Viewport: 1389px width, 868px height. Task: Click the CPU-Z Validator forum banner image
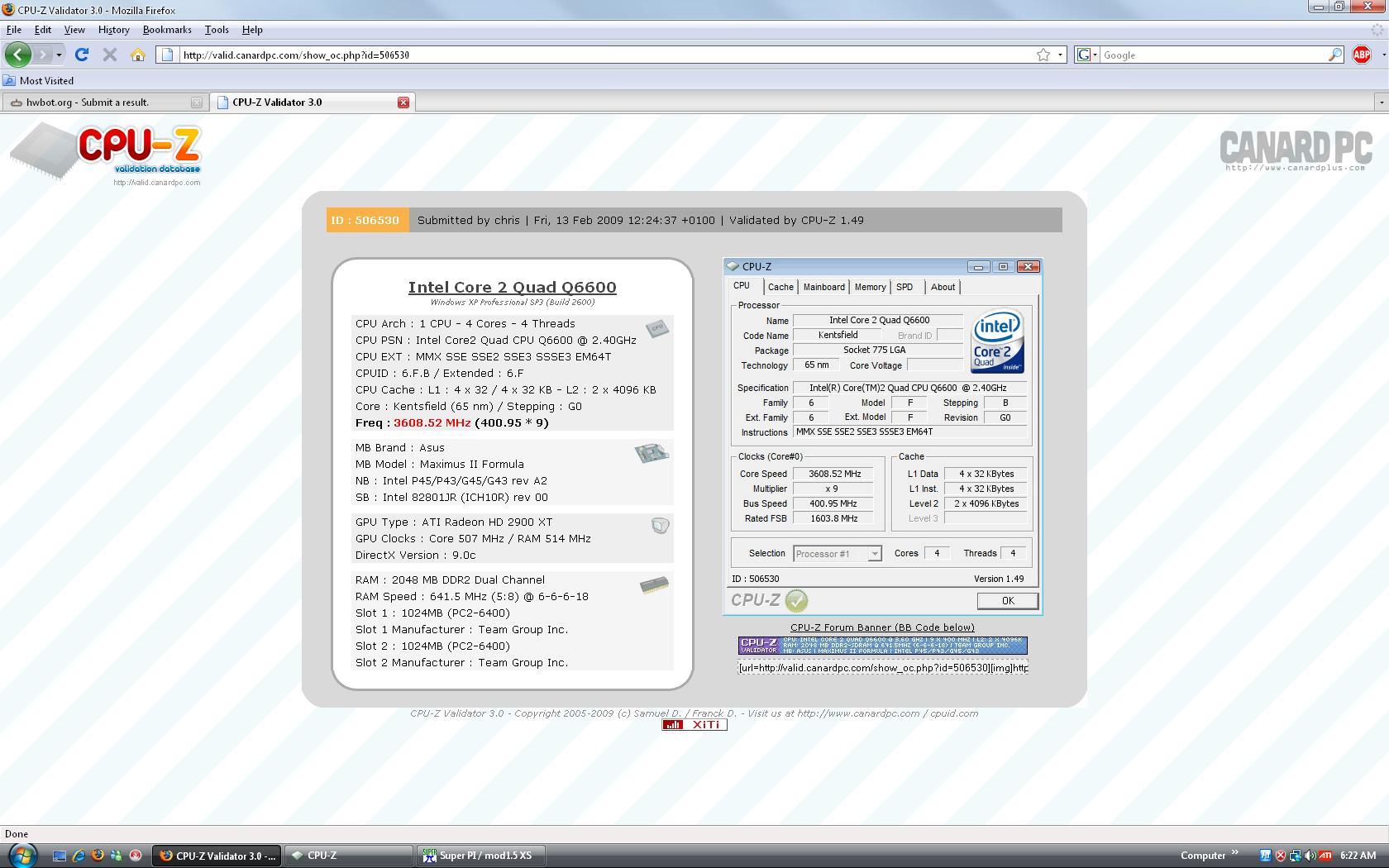(882, 646)
